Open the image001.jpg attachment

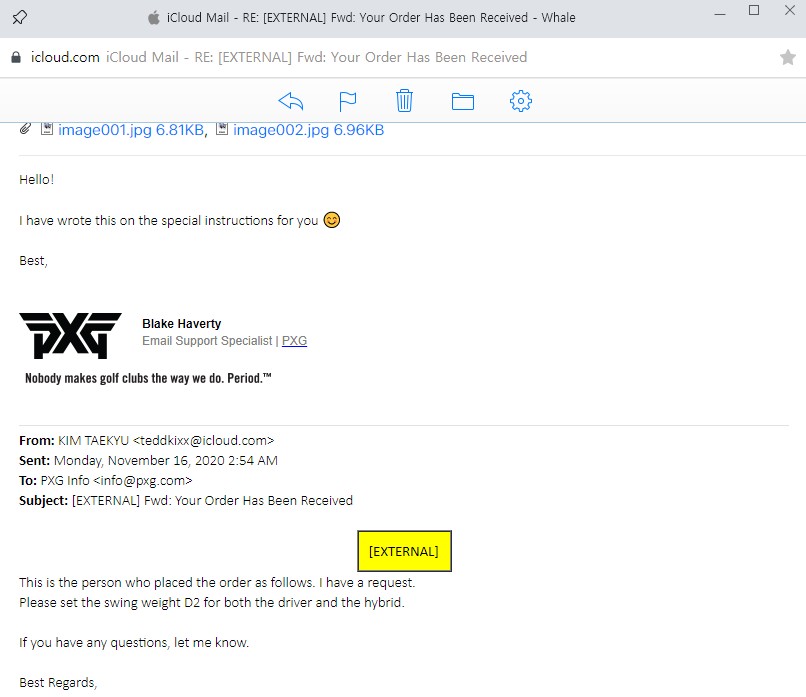pos(130,130)
